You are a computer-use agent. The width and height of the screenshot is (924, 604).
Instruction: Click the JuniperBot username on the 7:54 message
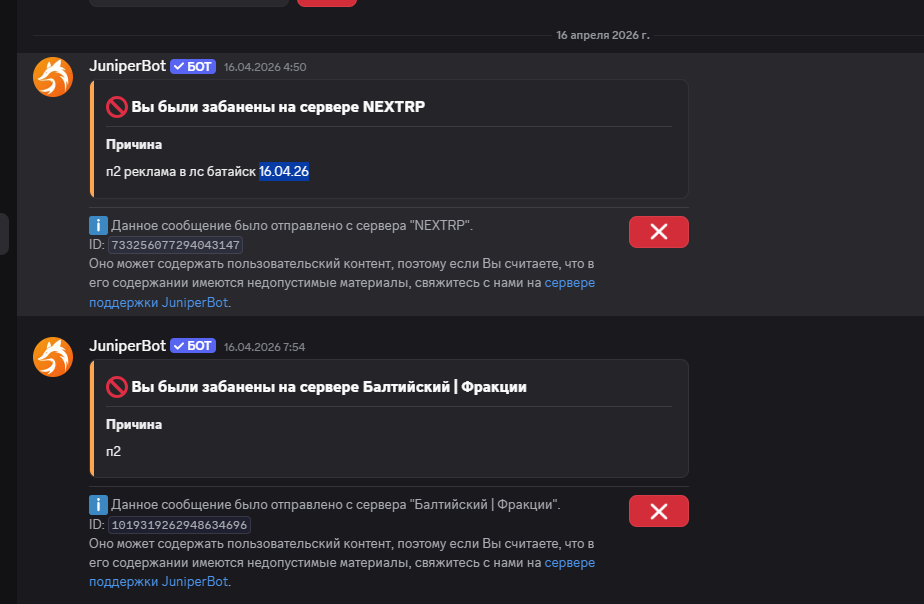(x=127, y=346)
